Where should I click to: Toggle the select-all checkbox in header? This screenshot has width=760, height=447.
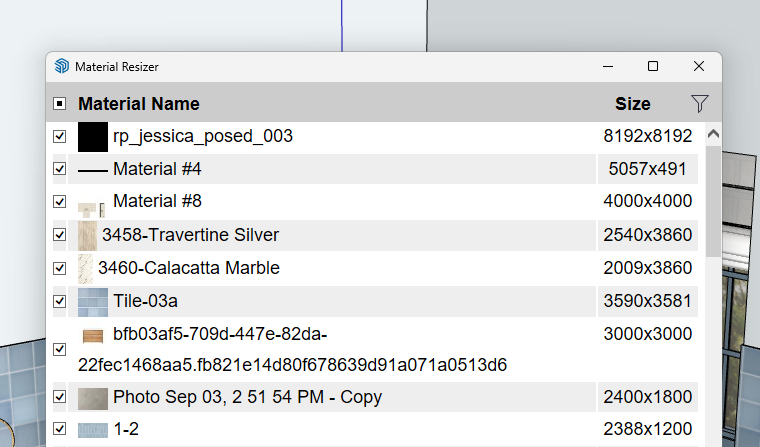point(60,104)
